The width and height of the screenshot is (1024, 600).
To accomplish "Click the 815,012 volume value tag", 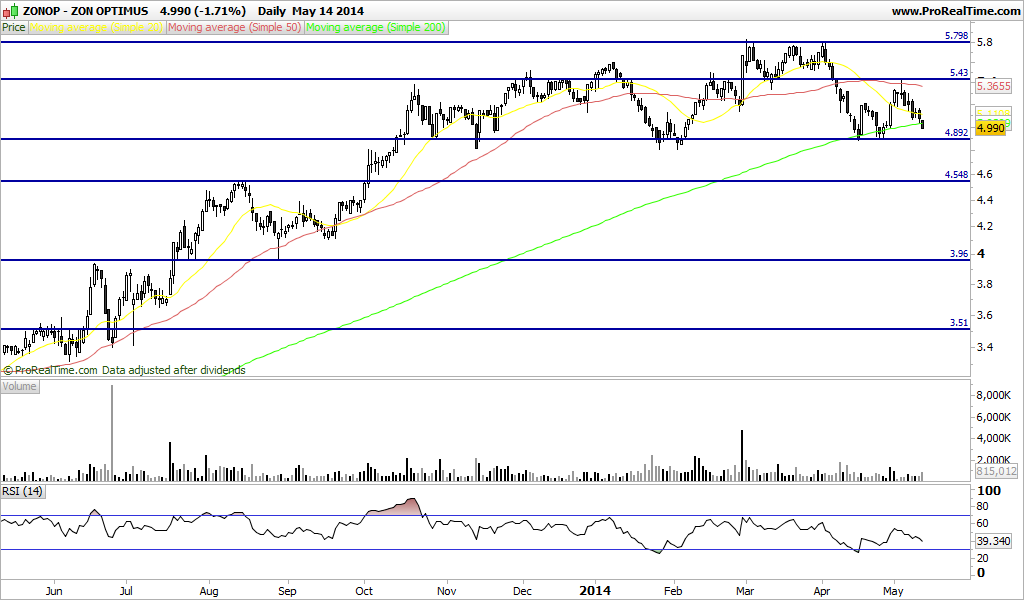I will pos(997,471).
